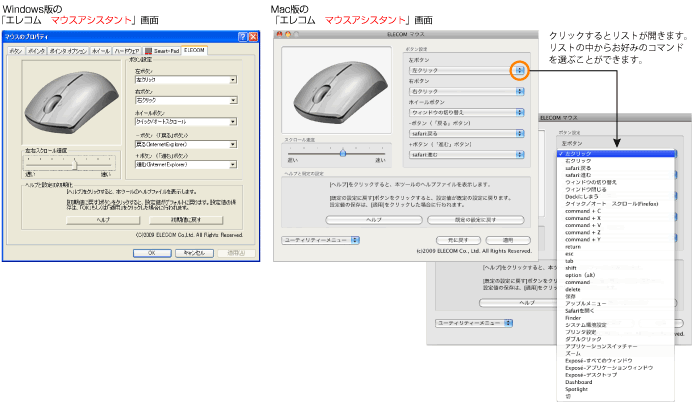Choose クイック/オート スクロール(Firefox) in the list
The height and width of the screenshot is (405, 695).
[616, 204]
